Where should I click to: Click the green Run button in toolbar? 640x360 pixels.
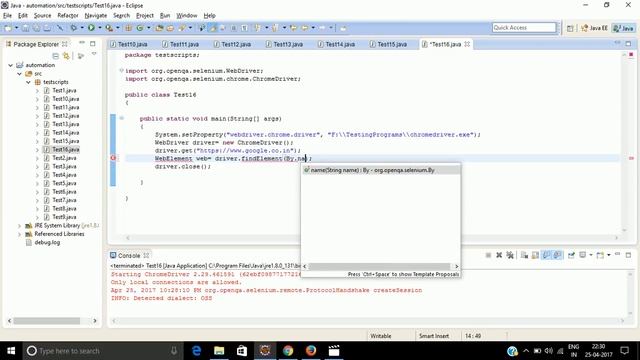pyautogui.click(x=91, y=28)
